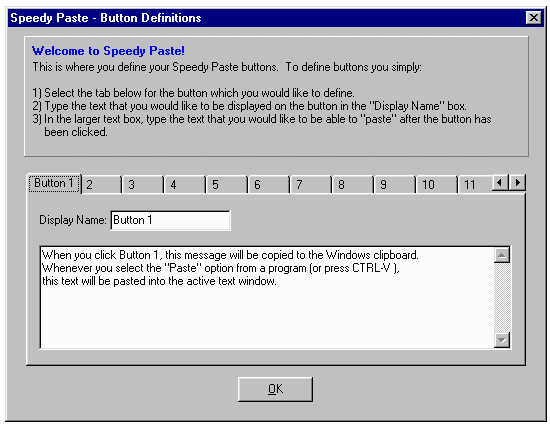Select the Button 1 tab
The image size is (550, 425).
54,183
